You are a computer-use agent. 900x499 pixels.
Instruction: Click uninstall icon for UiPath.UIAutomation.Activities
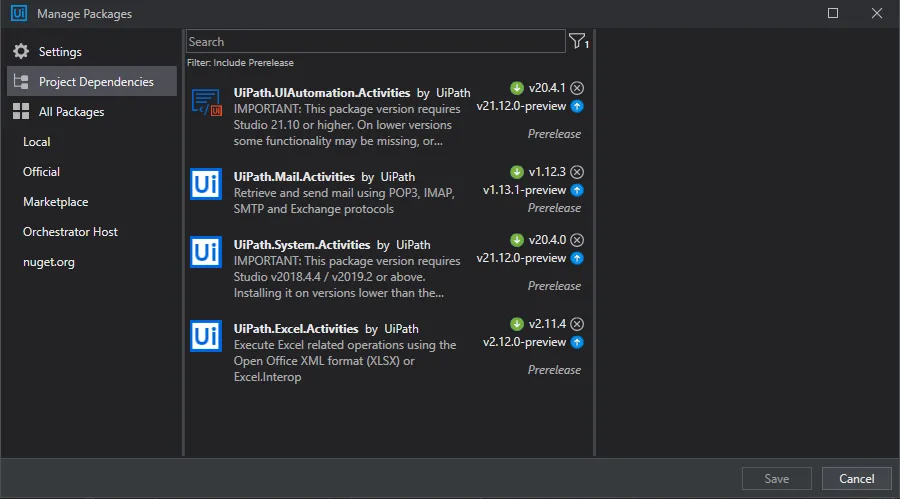[x=577, y=88]
